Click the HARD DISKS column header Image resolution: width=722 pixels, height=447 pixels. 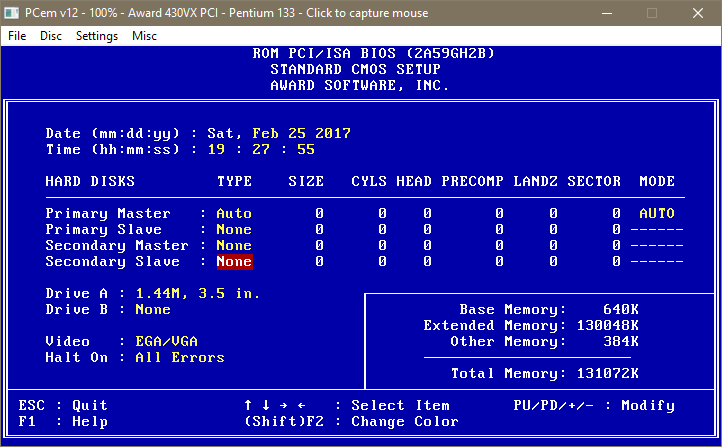click(90, 181)
